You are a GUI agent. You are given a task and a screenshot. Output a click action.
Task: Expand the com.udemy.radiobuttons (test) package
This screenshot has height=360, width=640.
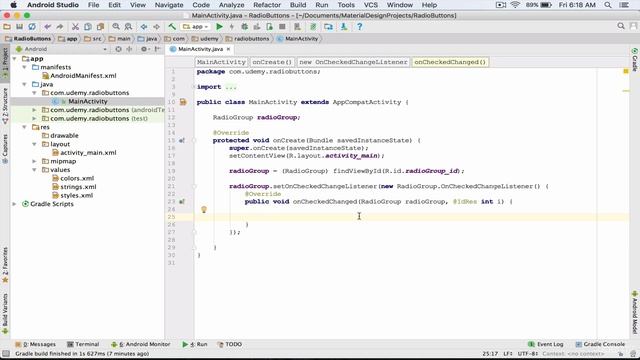[34, 118]
